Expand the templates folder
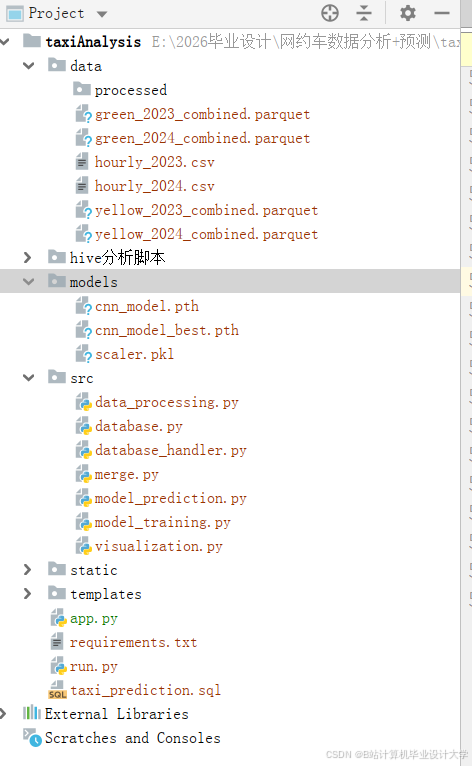Viewport: 472px width, 766px height. 28,594
